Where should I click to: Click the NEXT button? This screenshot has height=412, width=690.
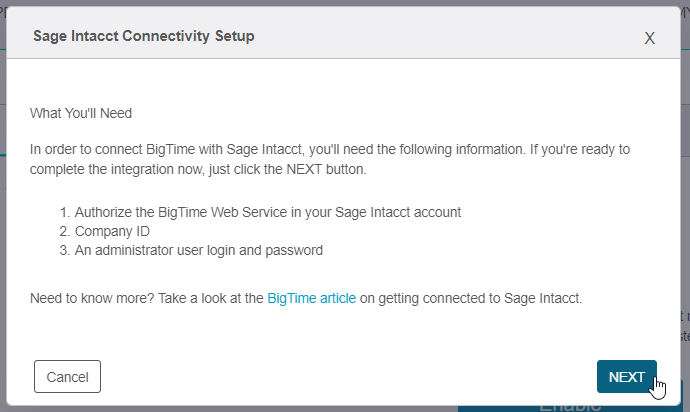626,376
